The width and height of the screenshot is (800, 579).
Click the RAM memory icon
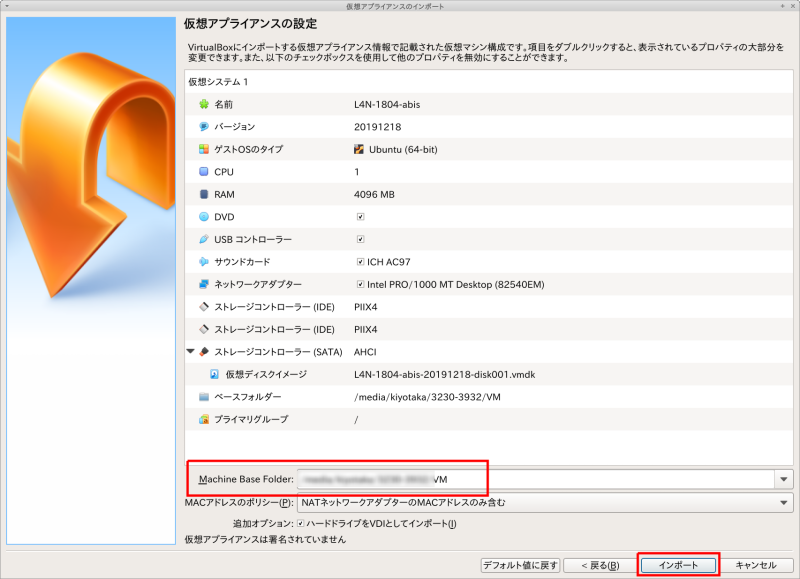point(204,194)
